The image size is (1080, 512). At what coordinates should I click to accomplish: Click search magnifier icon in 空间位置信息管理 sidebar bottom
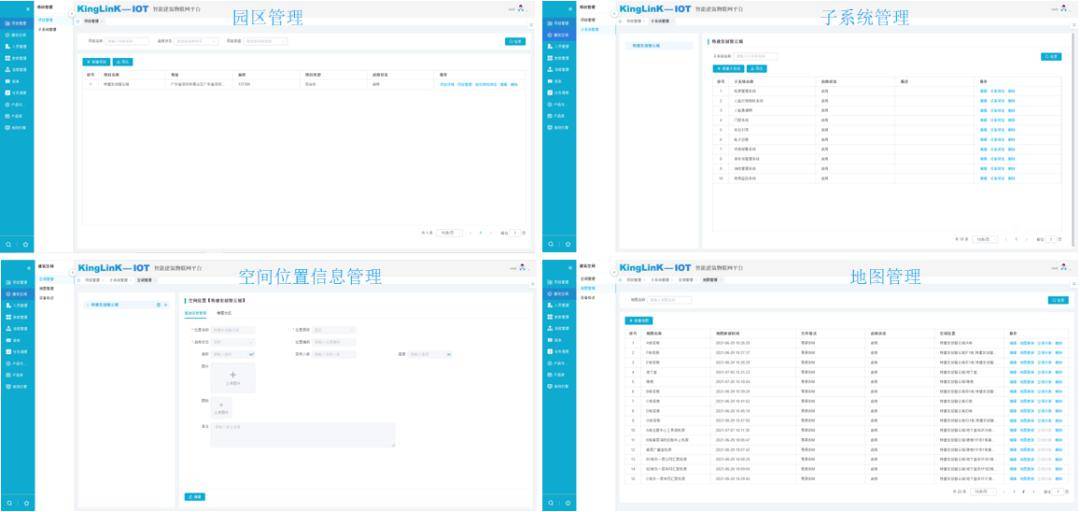tap(8, 503)
